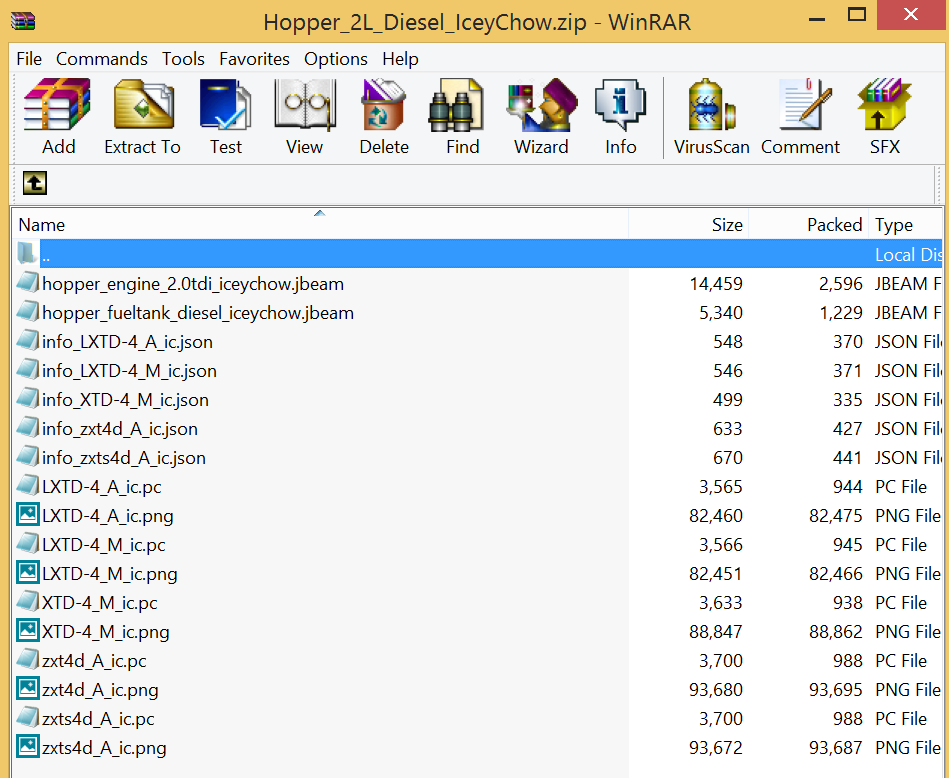Select info_zxt4d_A_ic.json file
Screen dimensions: 949x778
click(x=120, y=429)
